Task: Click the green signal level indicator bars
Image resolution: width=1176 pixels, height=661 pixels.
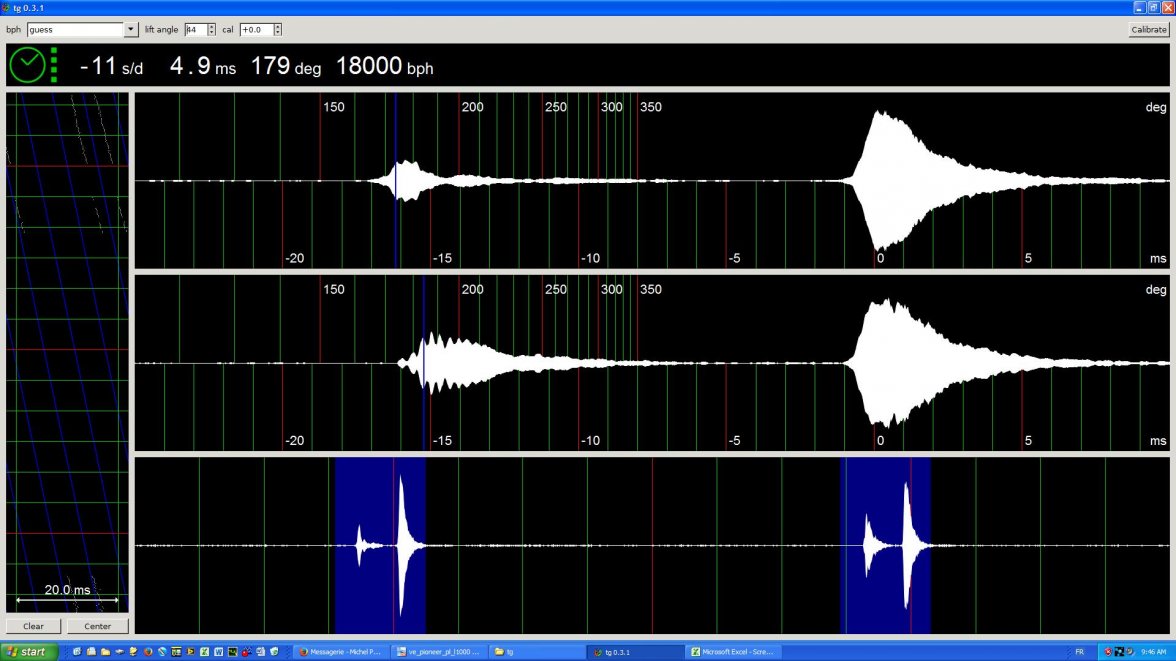Action: coord(54,65)
